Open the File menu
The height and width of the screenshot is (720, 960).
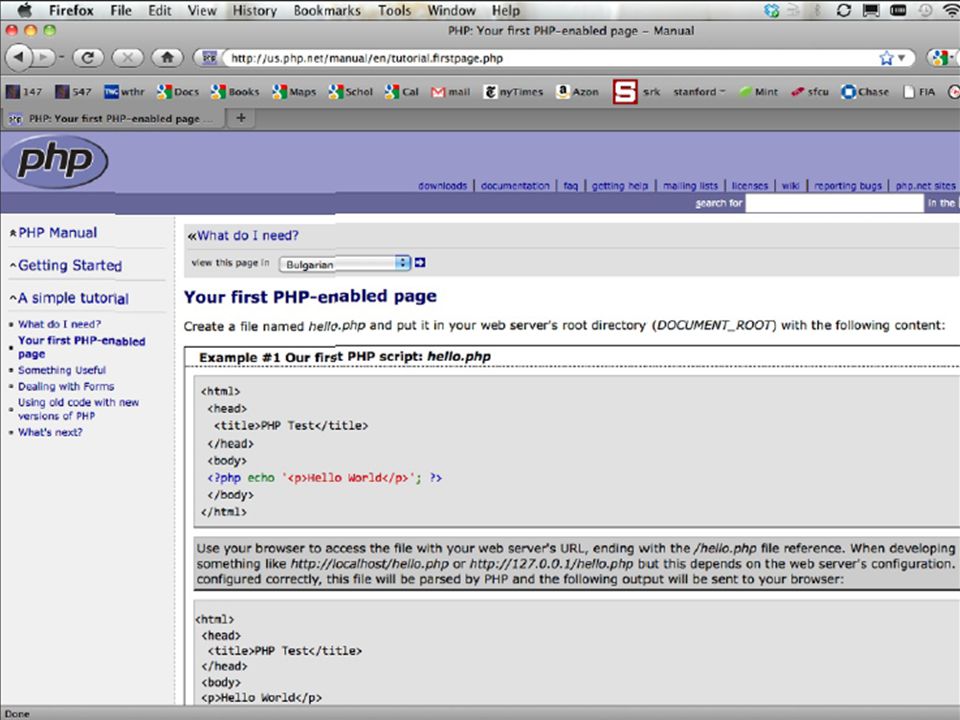[121, 10]
